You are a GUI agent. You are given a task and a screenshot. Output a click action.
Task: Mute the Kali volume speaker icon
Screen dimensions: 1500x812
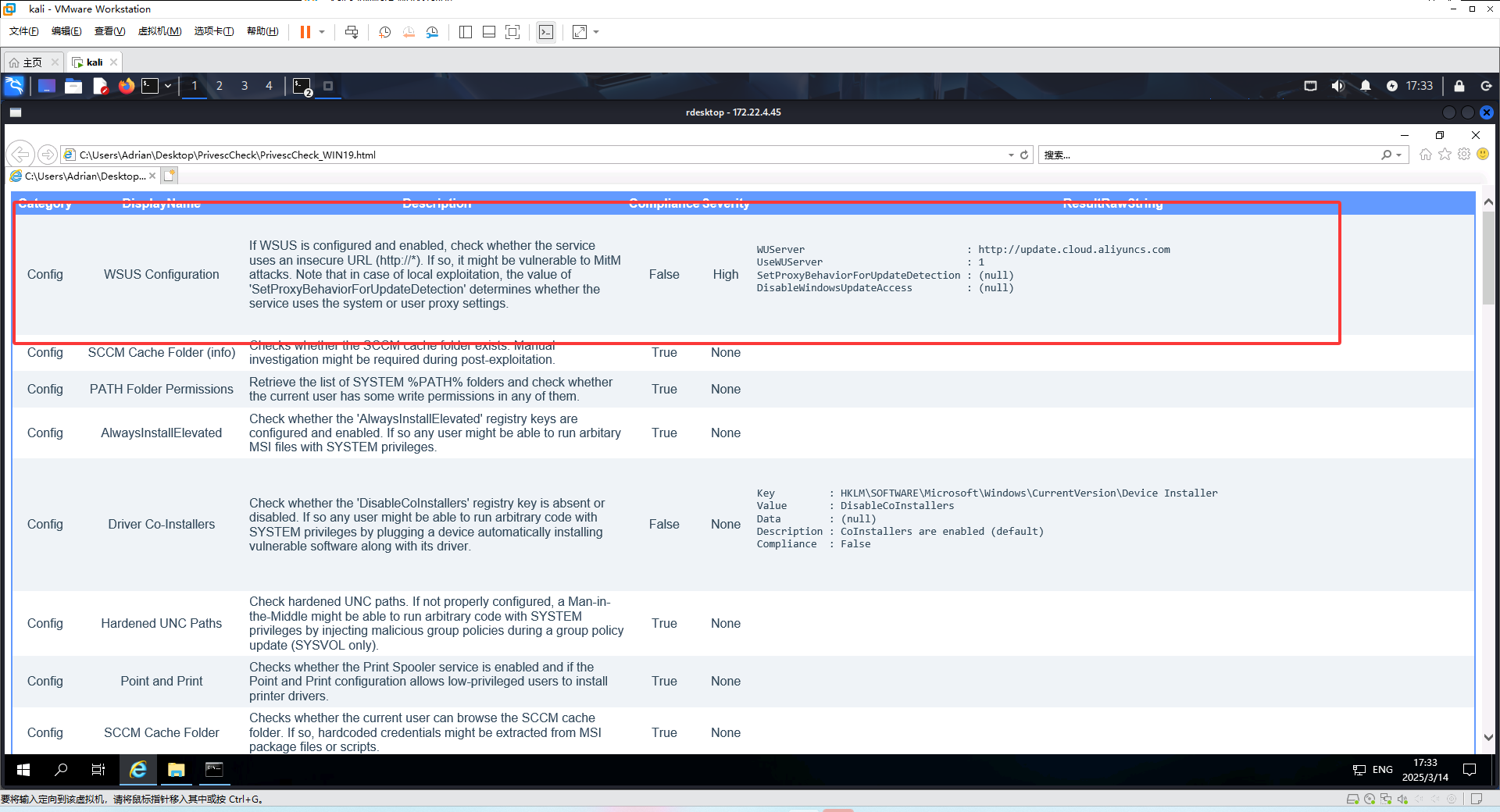(1337, 86)
